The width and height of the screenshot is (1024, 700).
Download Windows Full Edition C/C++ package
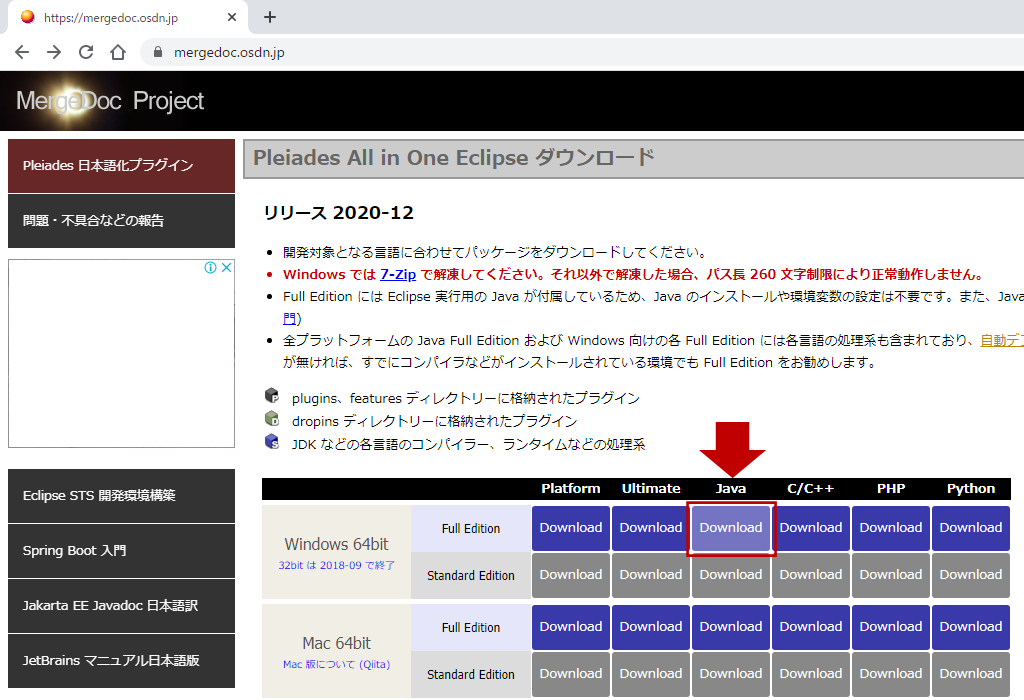coord(811,528)
